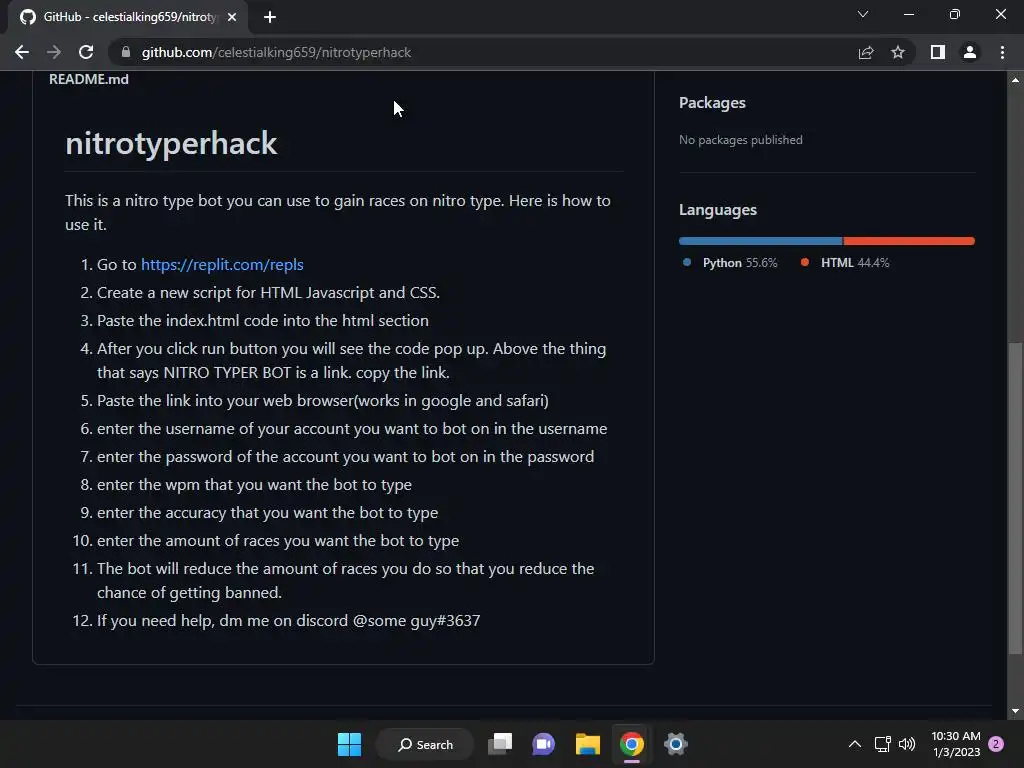Click the discord @some guy#3637 line
This screenshot has height=768, width=1024.
[x=289, y=620]
